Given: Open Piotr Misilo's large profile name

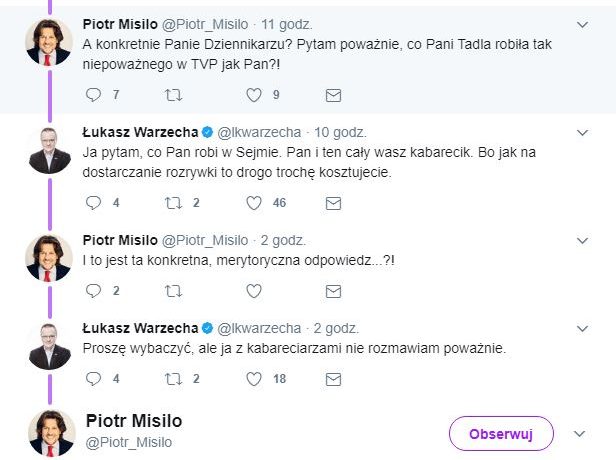Looking at the screenshot, I should pos(134,421).
